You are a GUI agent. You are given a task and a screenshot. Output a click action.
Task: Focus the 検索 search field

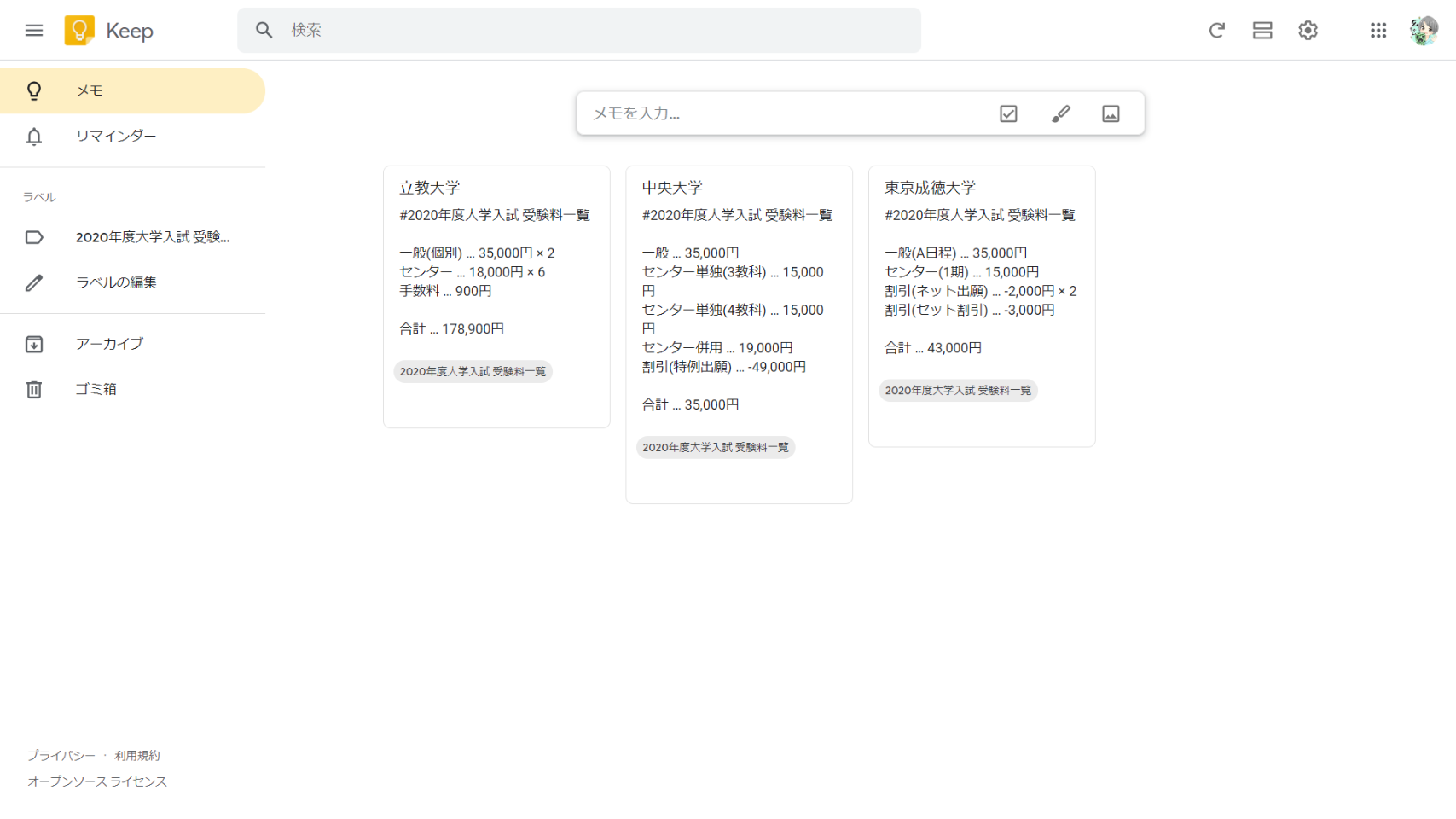(x=597, y=31)
